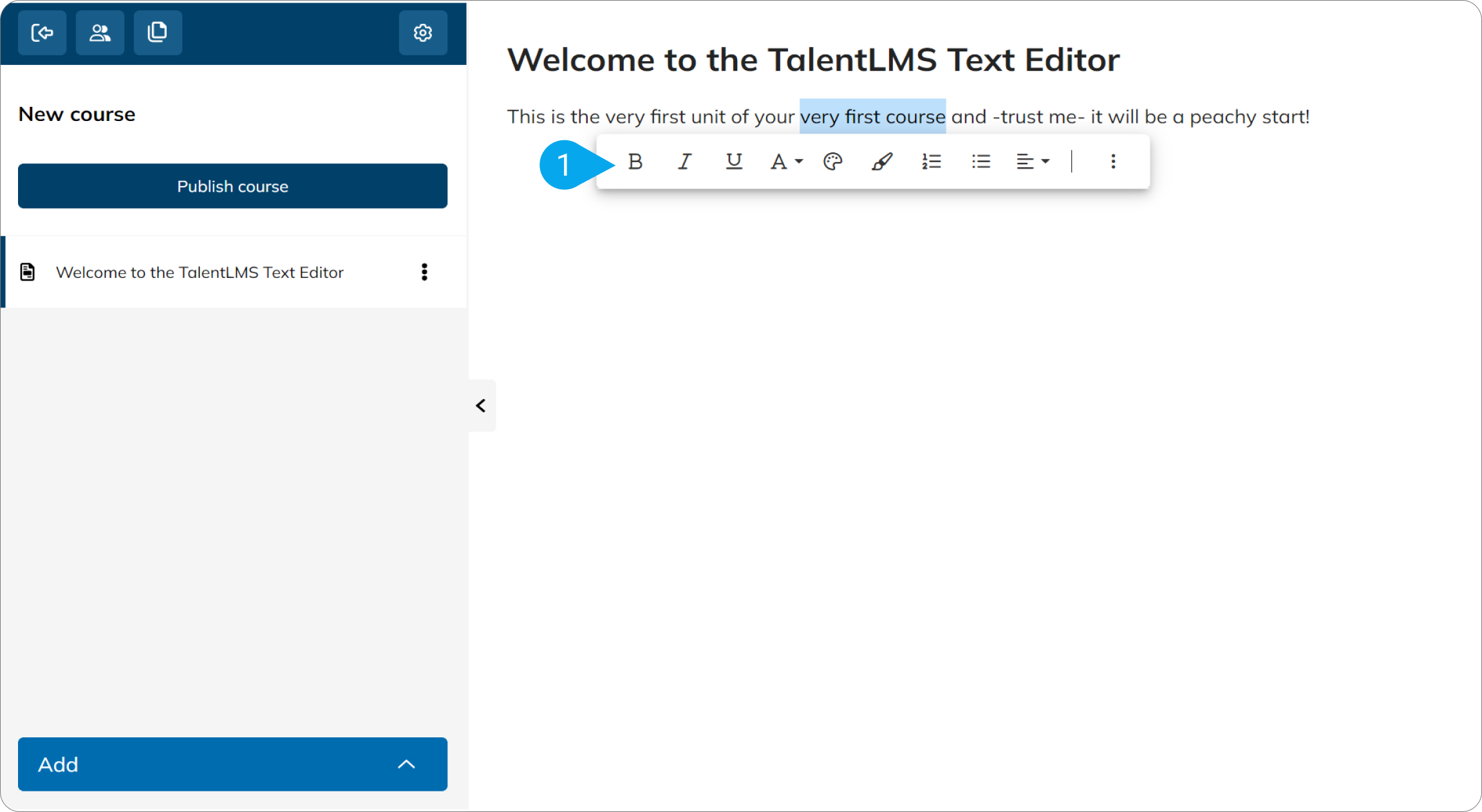Click the exit course editor icon
Image resolution: width=1482 pixels, height=812 pixels.
tap(42, 32)
